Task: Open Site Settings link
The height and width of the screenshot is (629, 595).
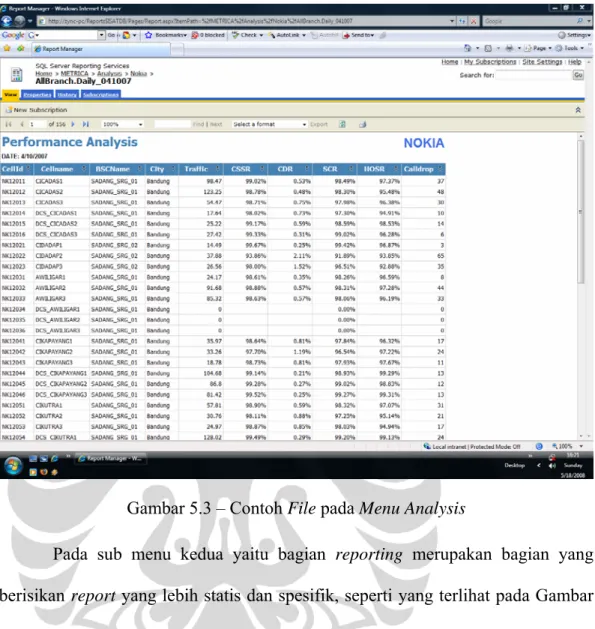Action: pos(542,62)
